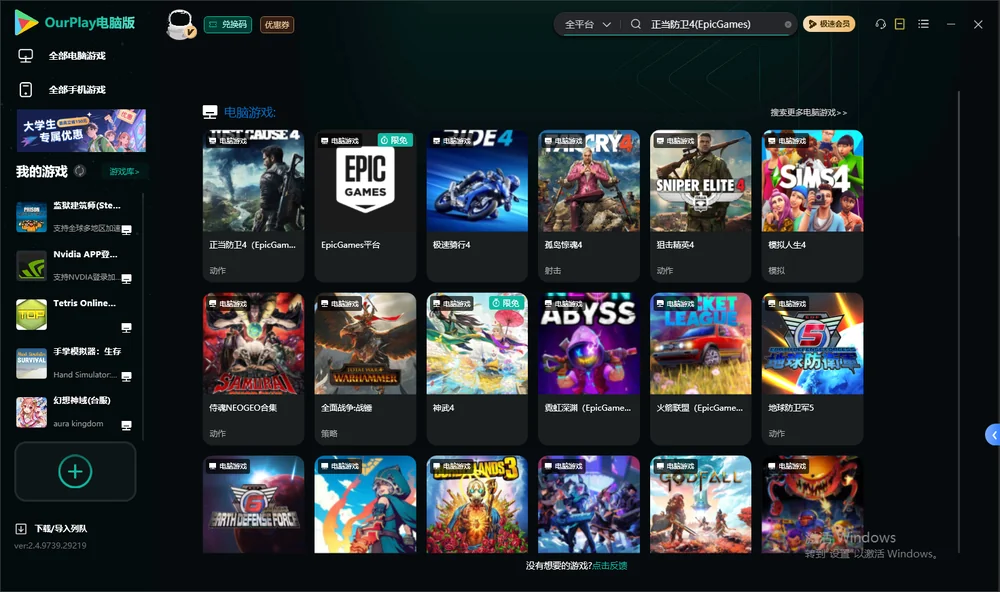Viewport: 1000px width, 592px height.
Task: Click the yellow mini-mode window icon
Action: tap(900, 24)
